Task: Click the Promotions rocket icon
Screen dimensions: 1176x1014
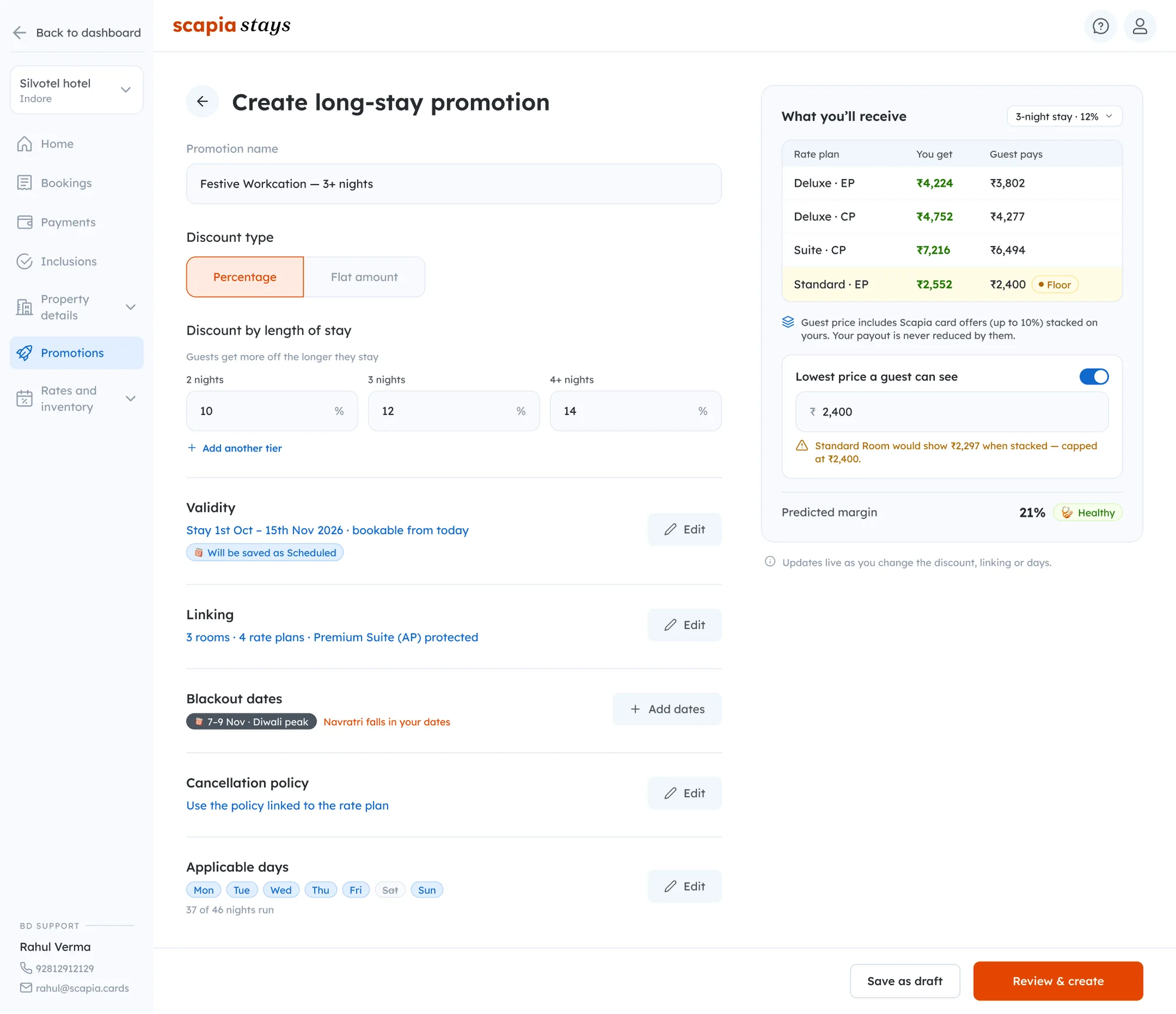Action: click(x=25, y=353)
